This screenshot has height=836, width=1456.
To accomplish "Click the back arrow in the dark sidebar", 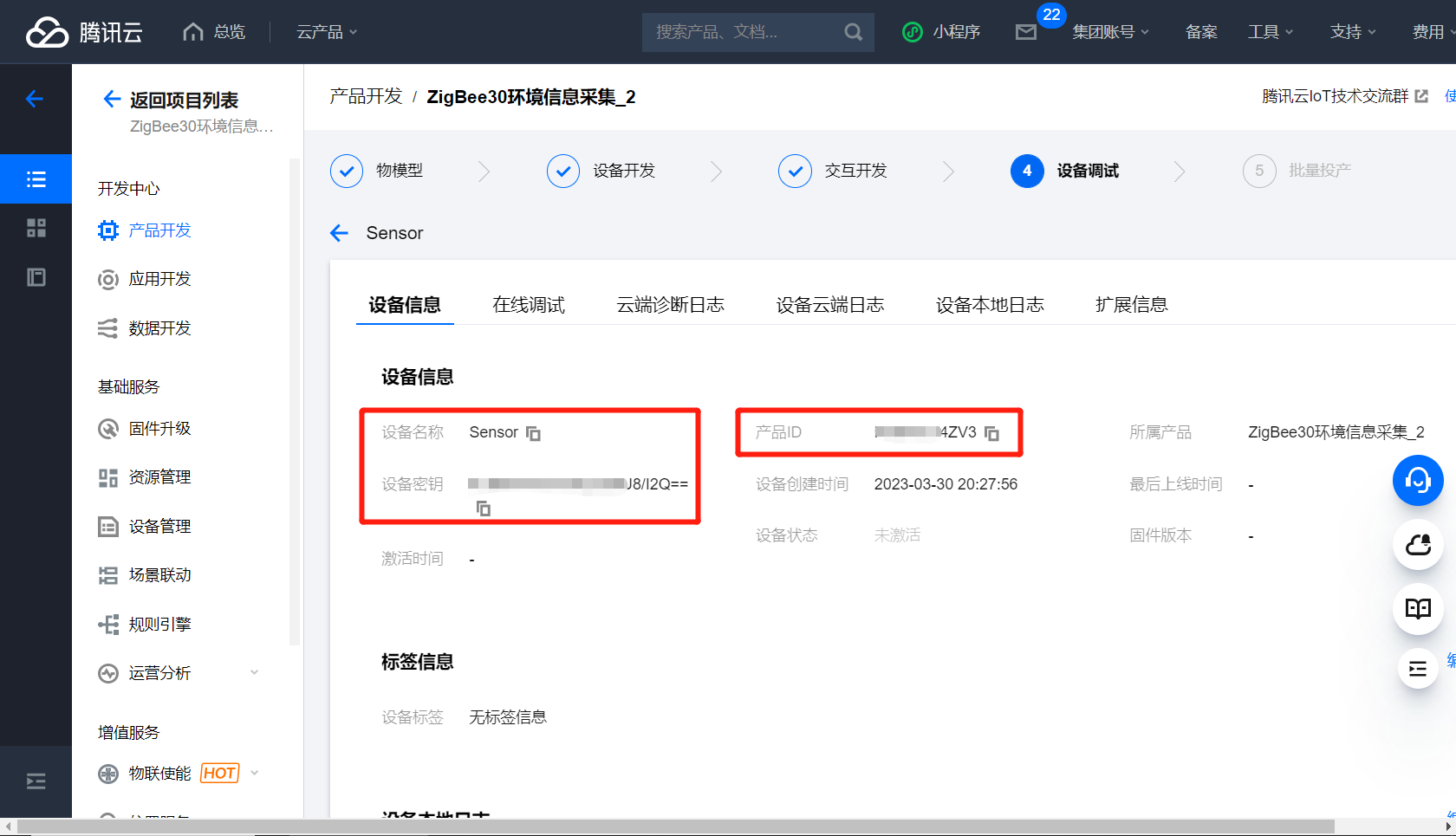I will click(35, 99).
